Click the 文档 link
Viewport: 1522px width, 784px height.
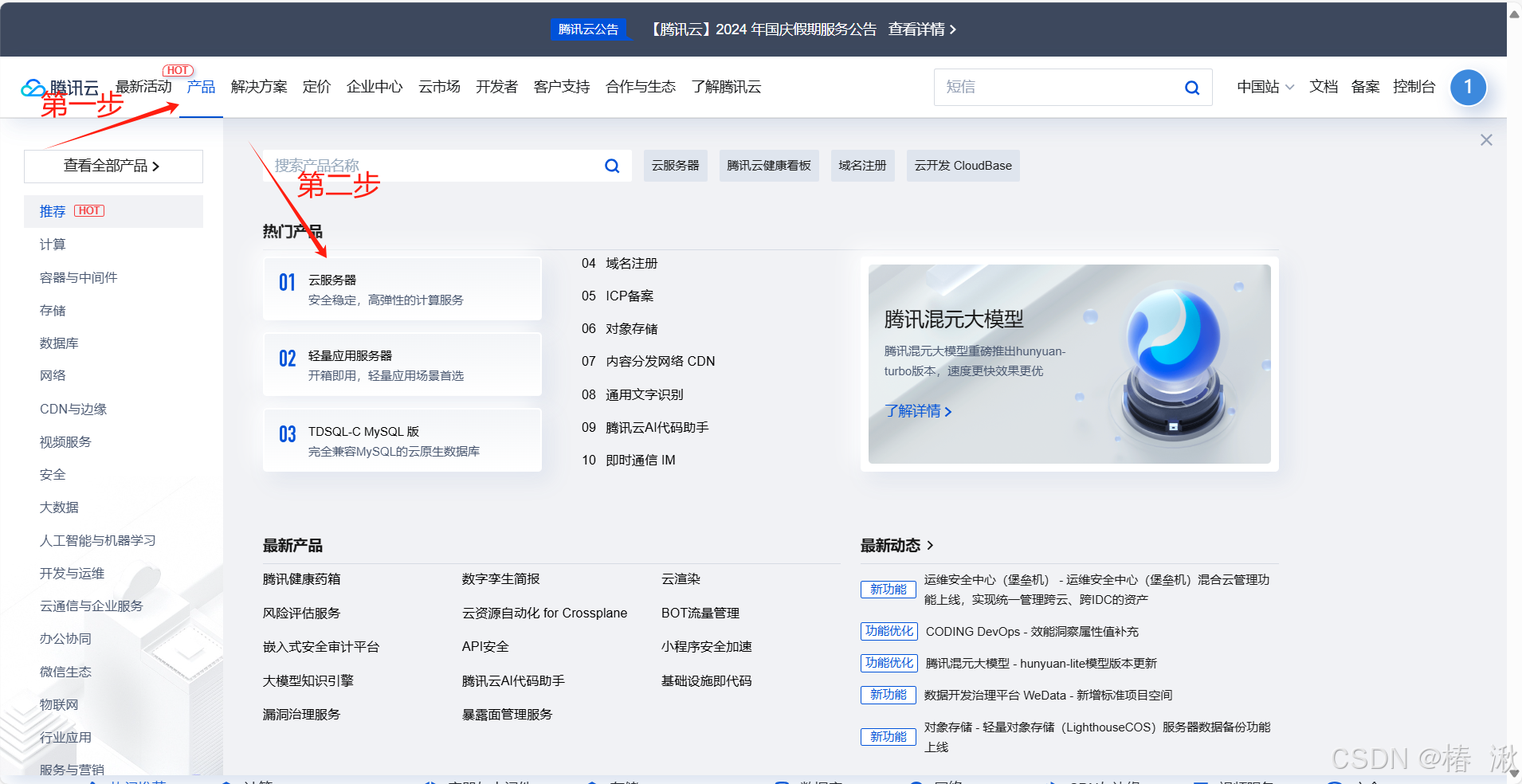click(x=1324, y=87)
